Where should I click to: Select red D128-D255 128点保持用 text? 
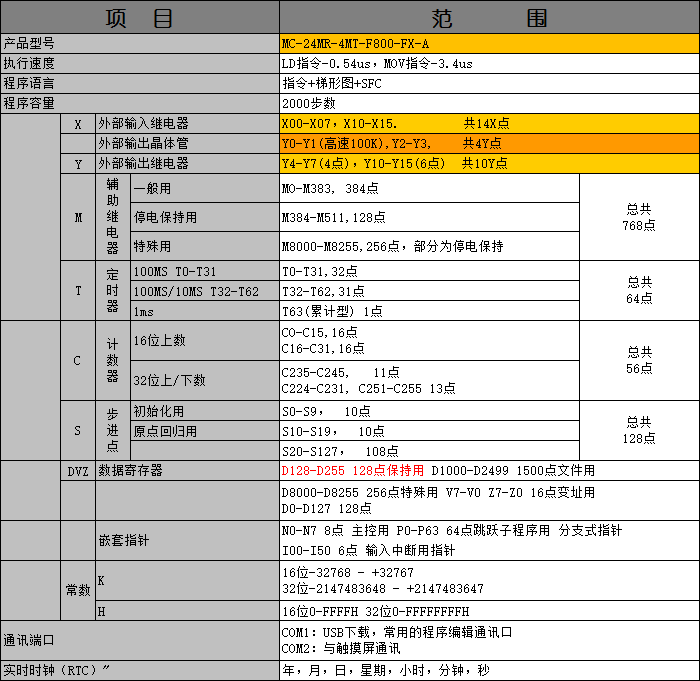(x=352, y=471)
